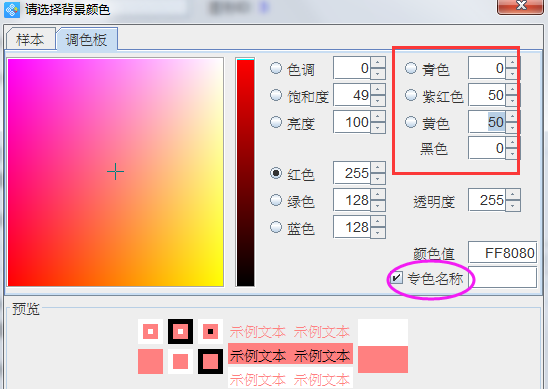The height and width of the screenshot is (389, 548).
Task: Increase the 饱和度 value with up arrow
Action: [378, 89]
